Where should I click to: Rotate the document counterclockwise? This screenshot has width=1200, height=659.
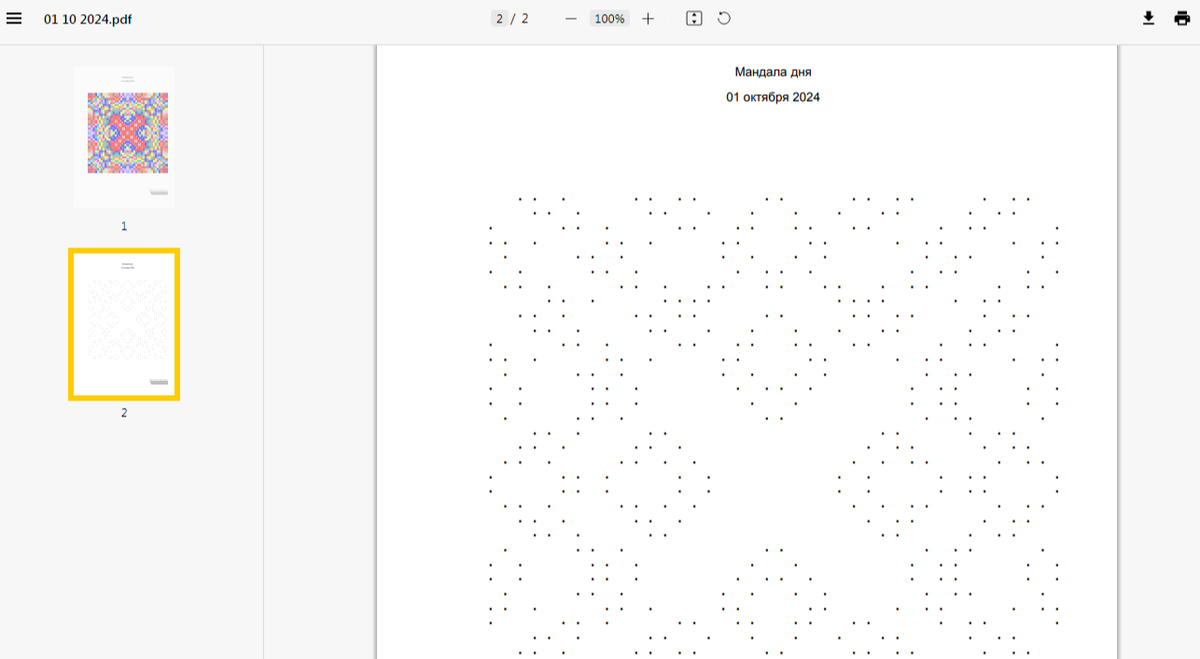(x=724, y=19)
